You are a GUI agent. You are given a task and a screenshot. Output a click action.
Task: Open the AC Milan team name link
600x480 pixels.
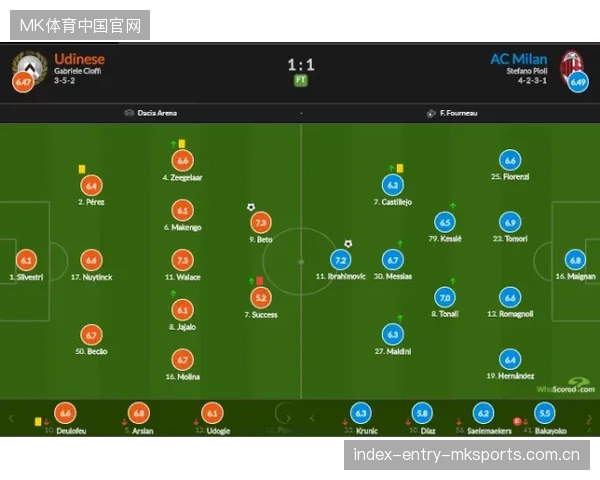coord(519,59)
